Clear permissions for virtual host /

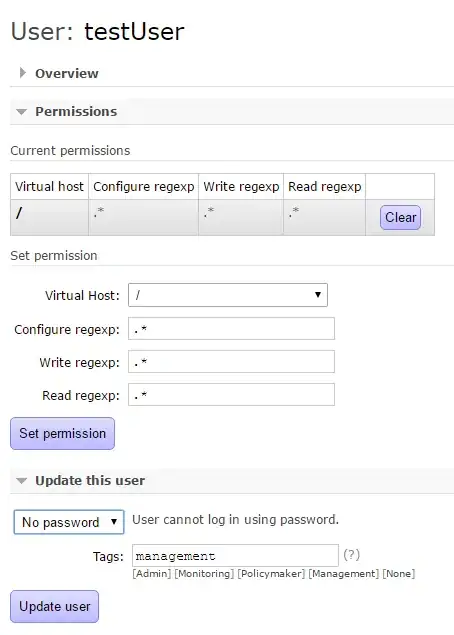point(400,217)
